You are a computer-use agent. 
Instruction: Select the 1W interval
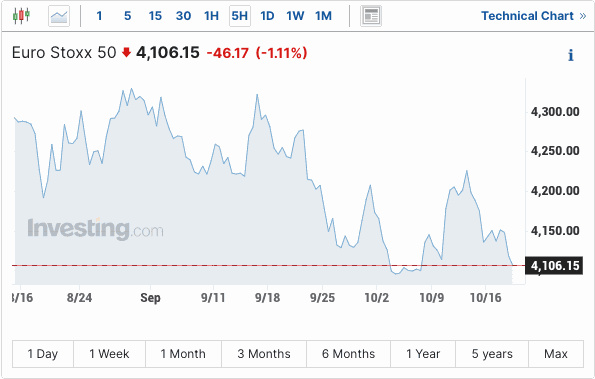coord(295,16)
